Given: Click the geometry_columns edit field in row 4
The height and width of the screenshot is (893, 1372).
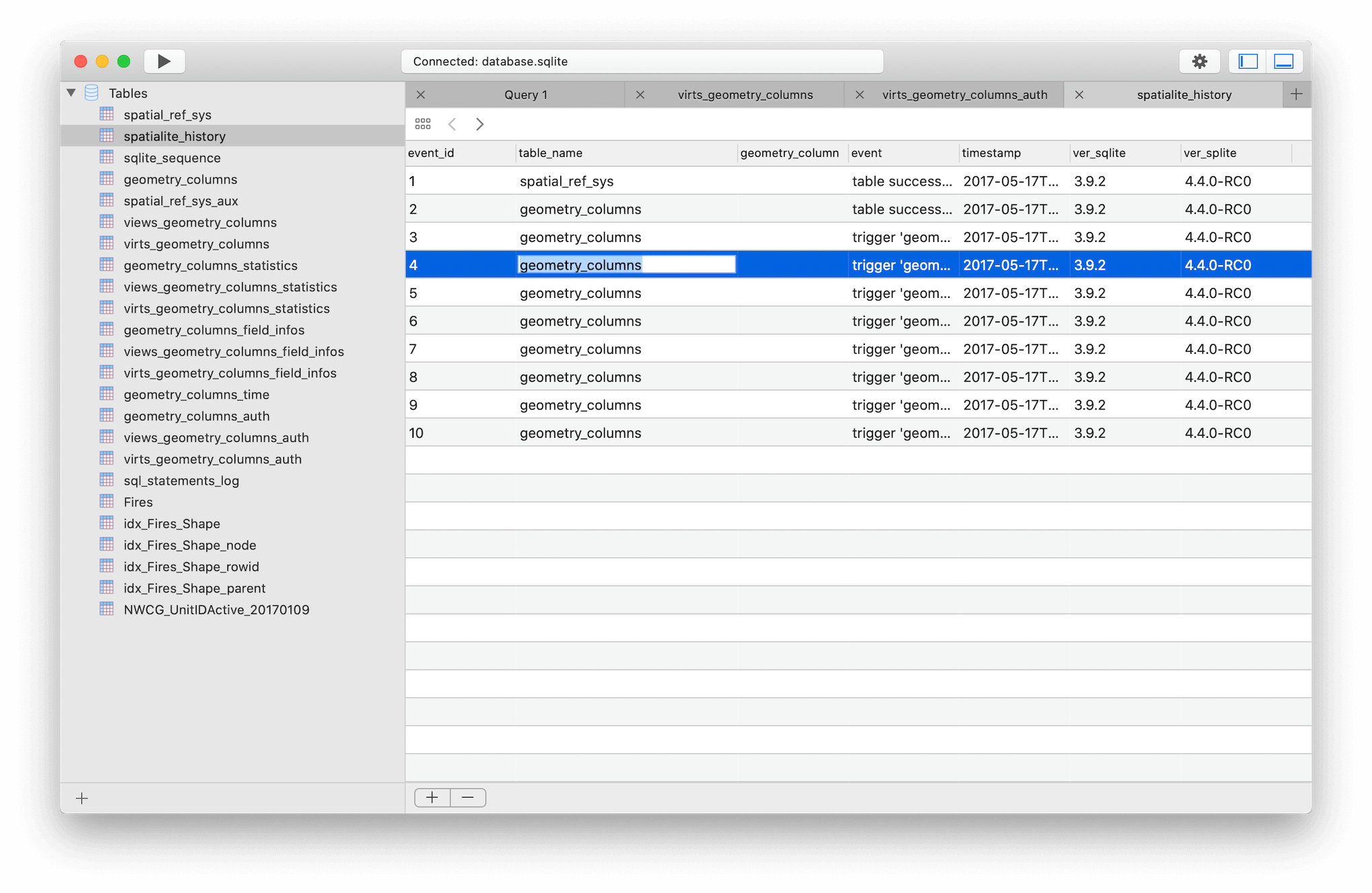Looking at the screenshot, I should tap(626, 265).
